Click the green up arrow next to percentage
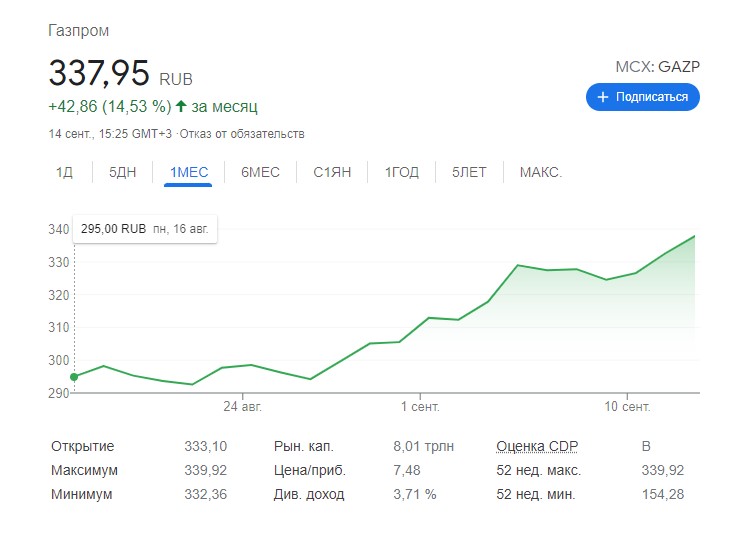Viewport: 738px width, 533px height. pos(181,106)
